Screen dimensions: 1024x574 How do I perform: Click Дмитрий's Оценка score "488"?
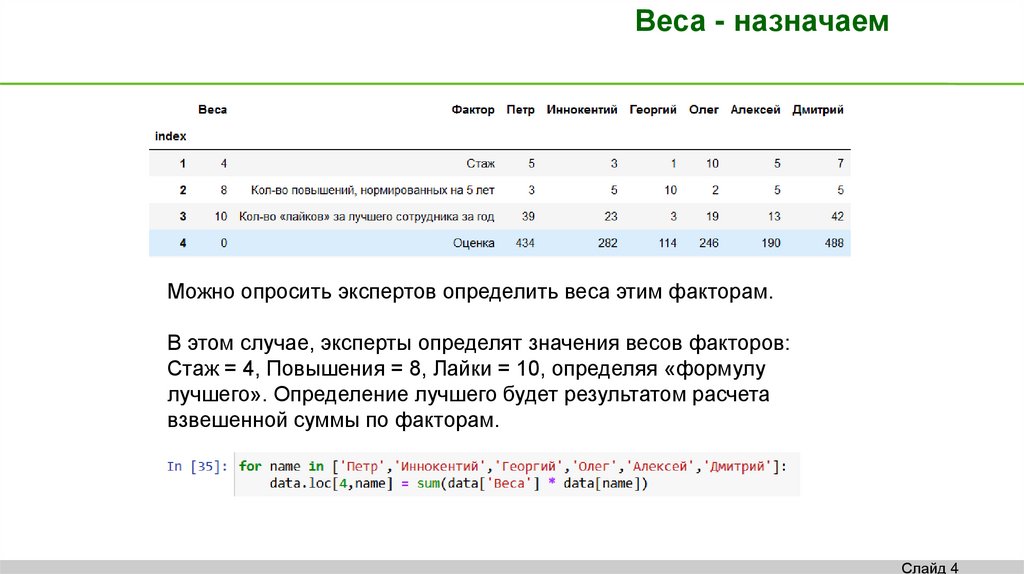pos(834,243)
